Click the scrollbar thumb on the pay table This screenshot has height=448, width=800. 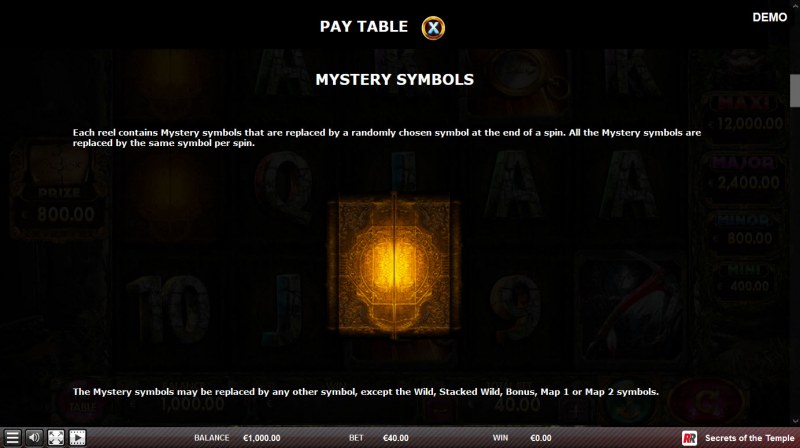794,90
